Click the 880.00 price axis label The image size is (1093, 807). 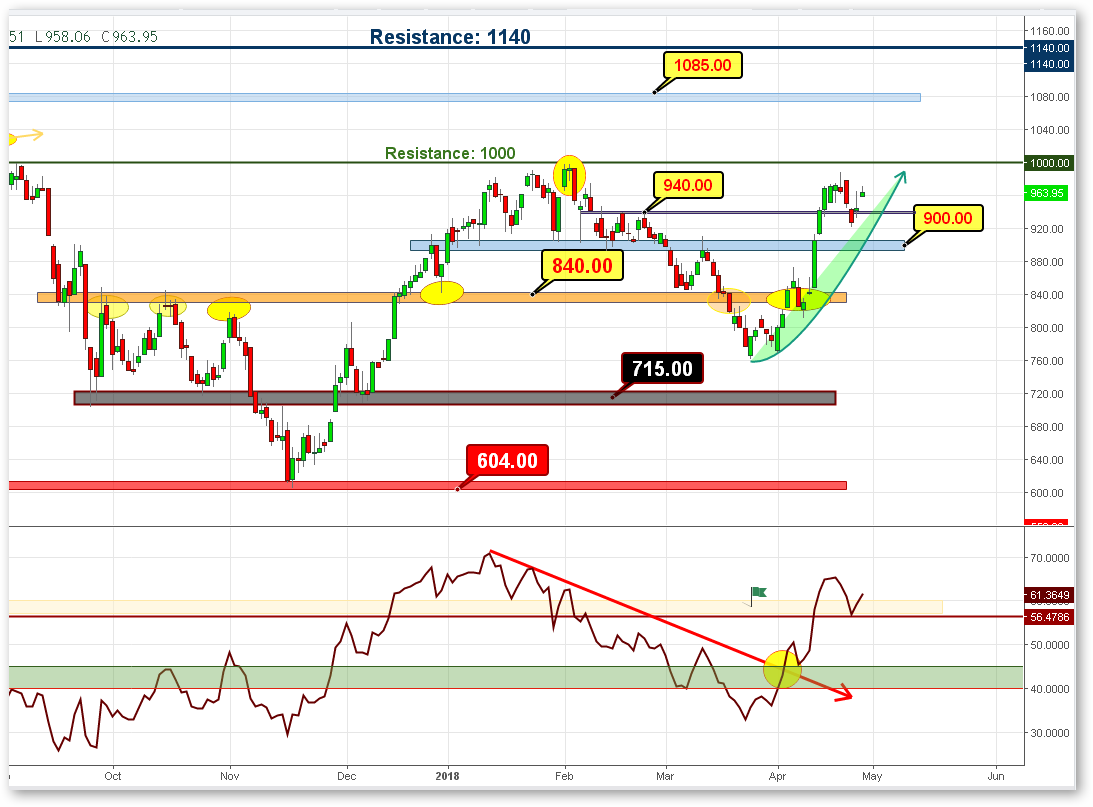[1047, 262]
